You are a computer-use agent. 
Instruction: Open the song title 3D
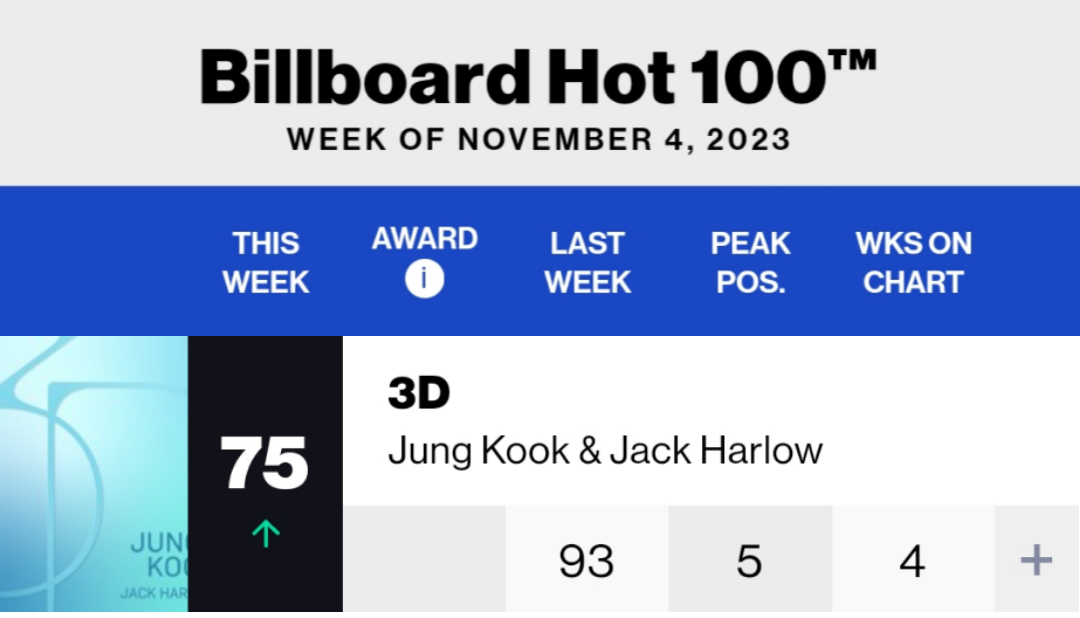419,393
